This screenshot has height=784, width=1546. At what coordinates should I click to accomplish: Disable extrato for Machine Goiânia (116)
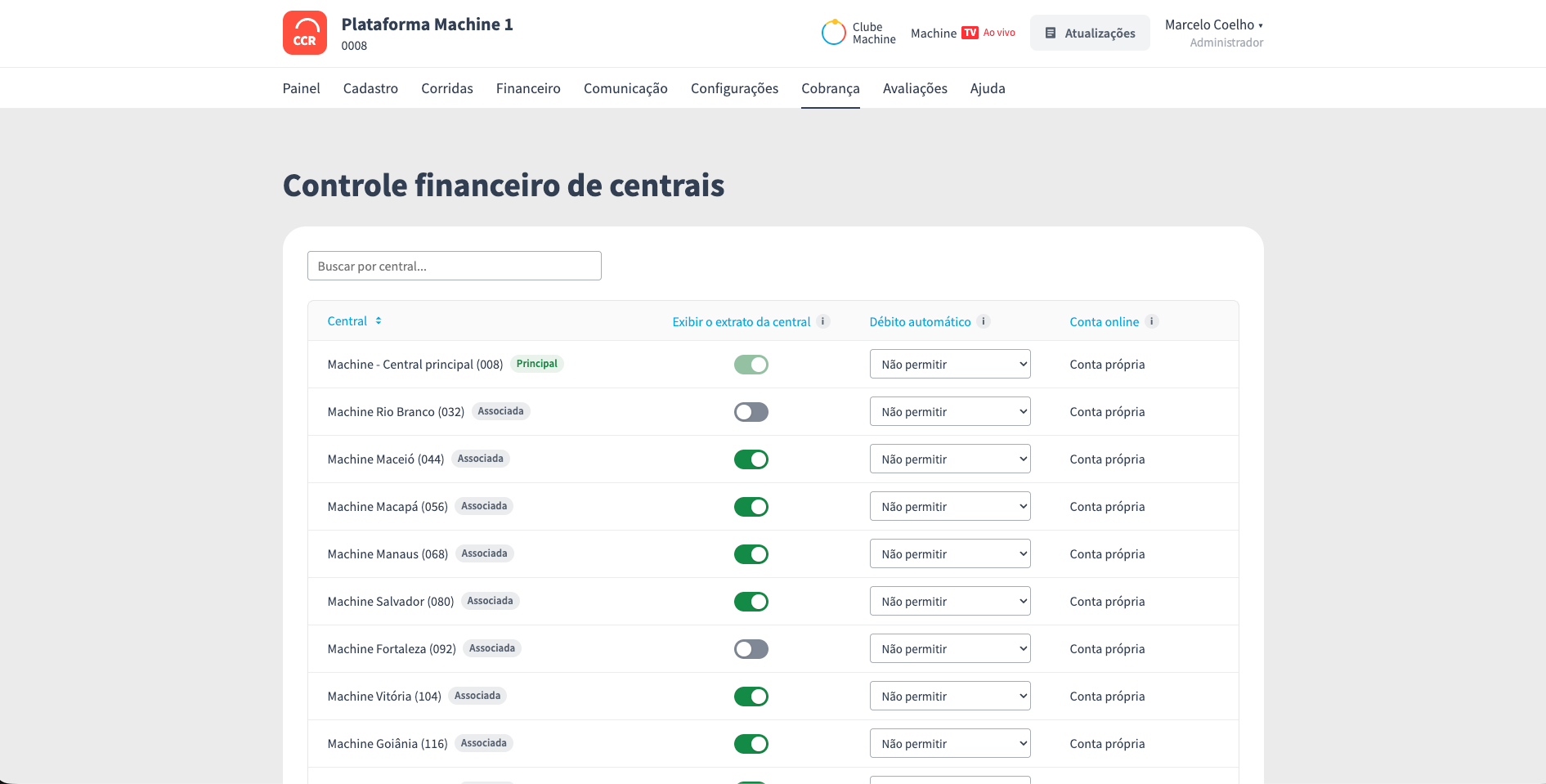click(x=751, y=744)
